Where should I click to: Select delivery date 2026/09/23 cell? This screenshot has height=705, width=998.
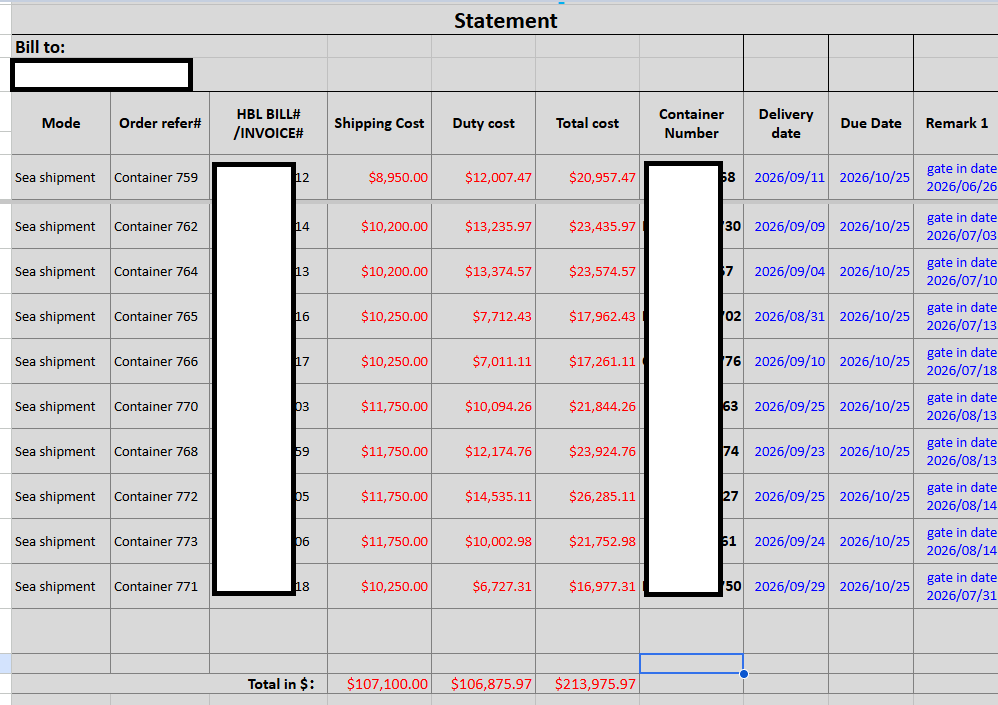pyautogui.click(x=786, y=451)
